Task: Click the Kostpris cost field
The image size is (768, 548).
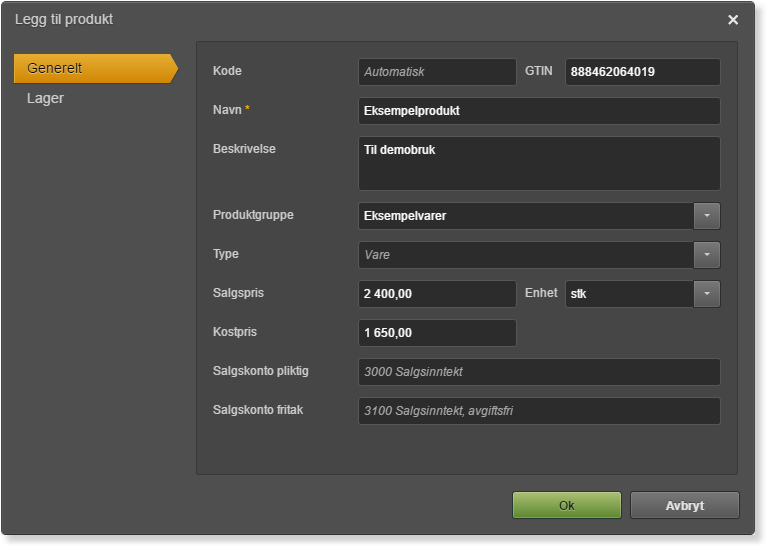Action: [437, 333]
